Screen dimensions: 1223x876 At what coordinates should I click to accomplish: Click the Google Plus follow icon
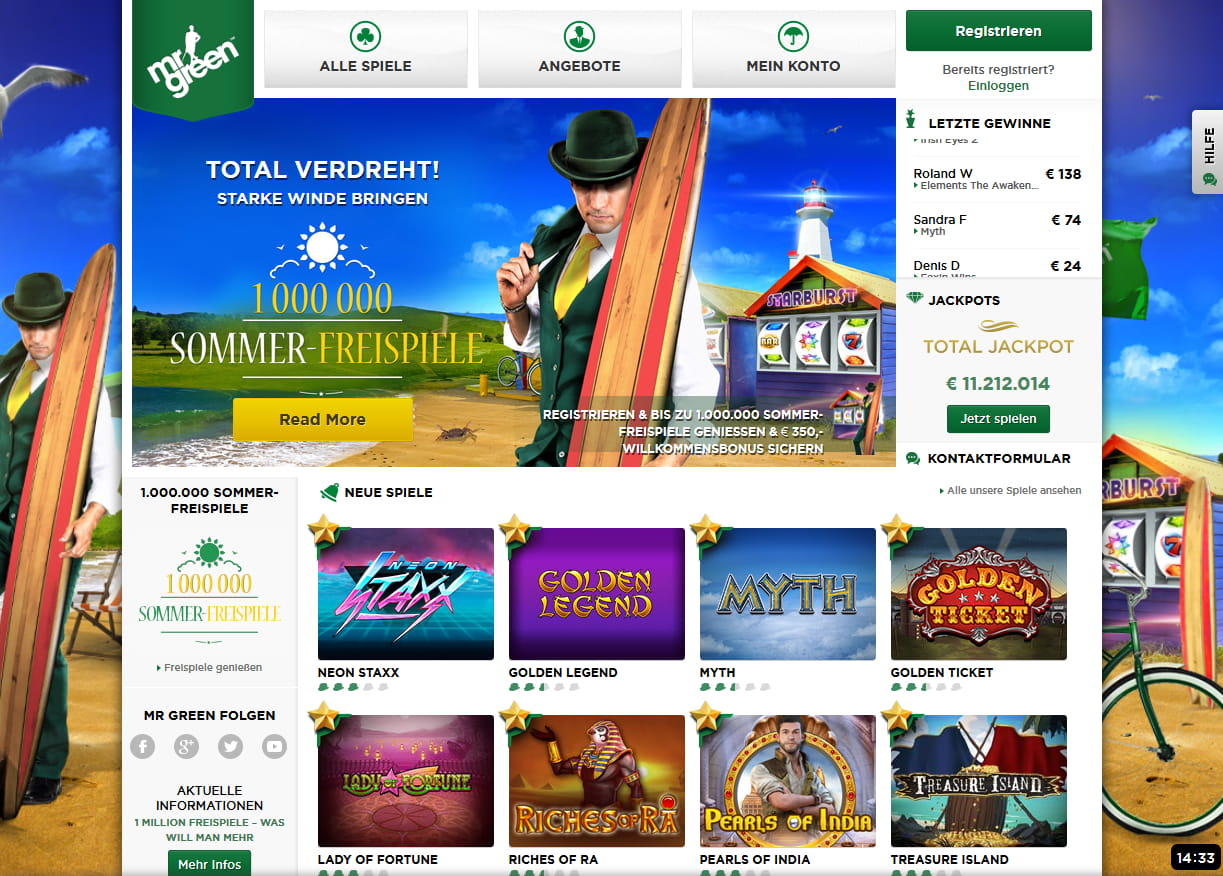186,746
